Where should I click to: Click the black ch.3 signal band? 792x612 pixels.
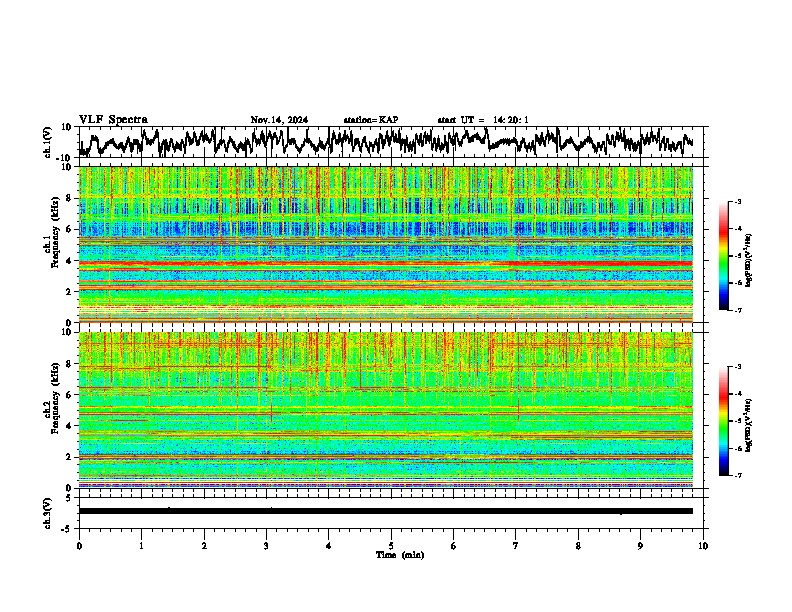386,511
